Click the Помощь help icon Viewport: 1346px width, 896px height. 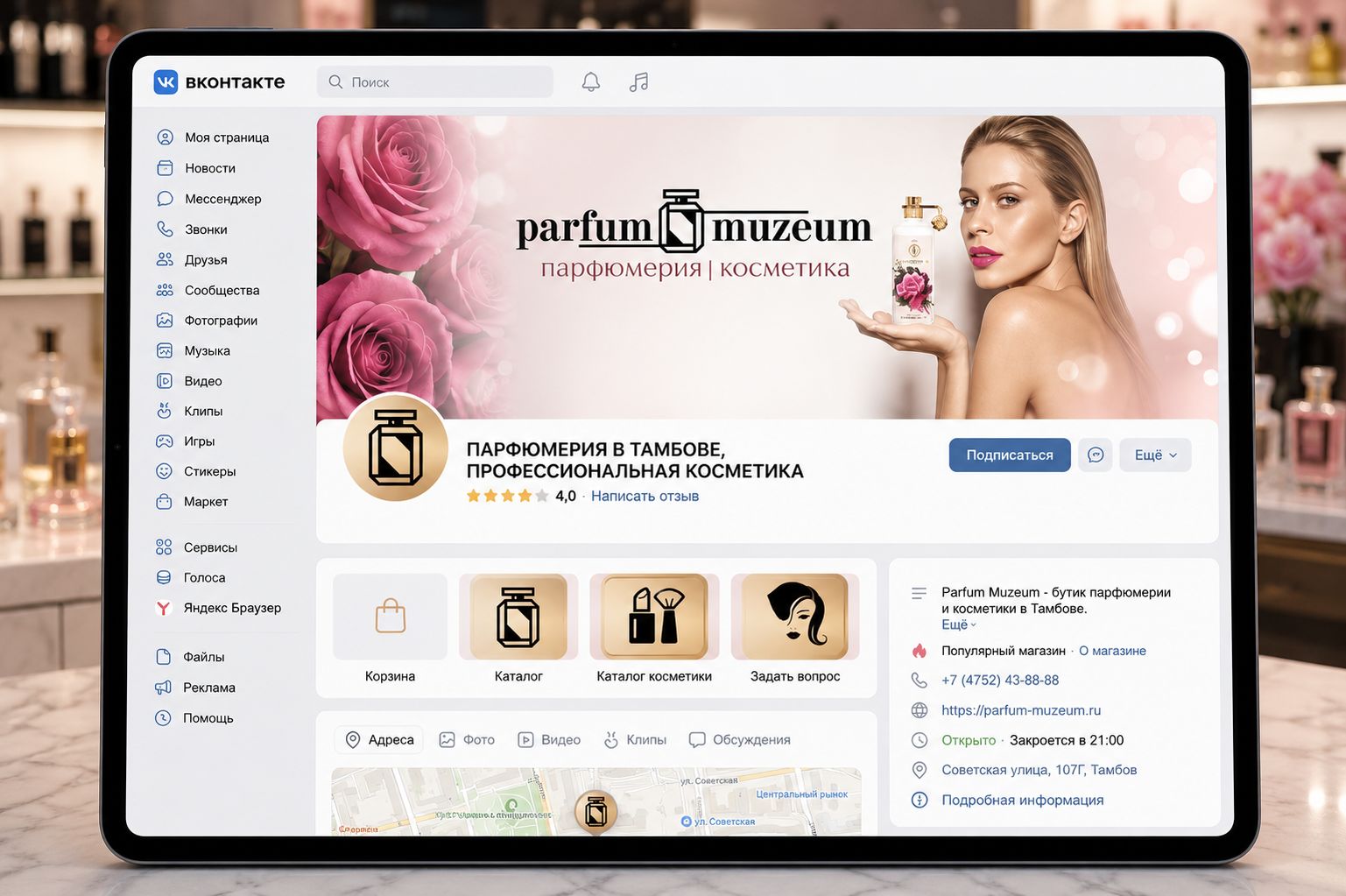point(163,718)
